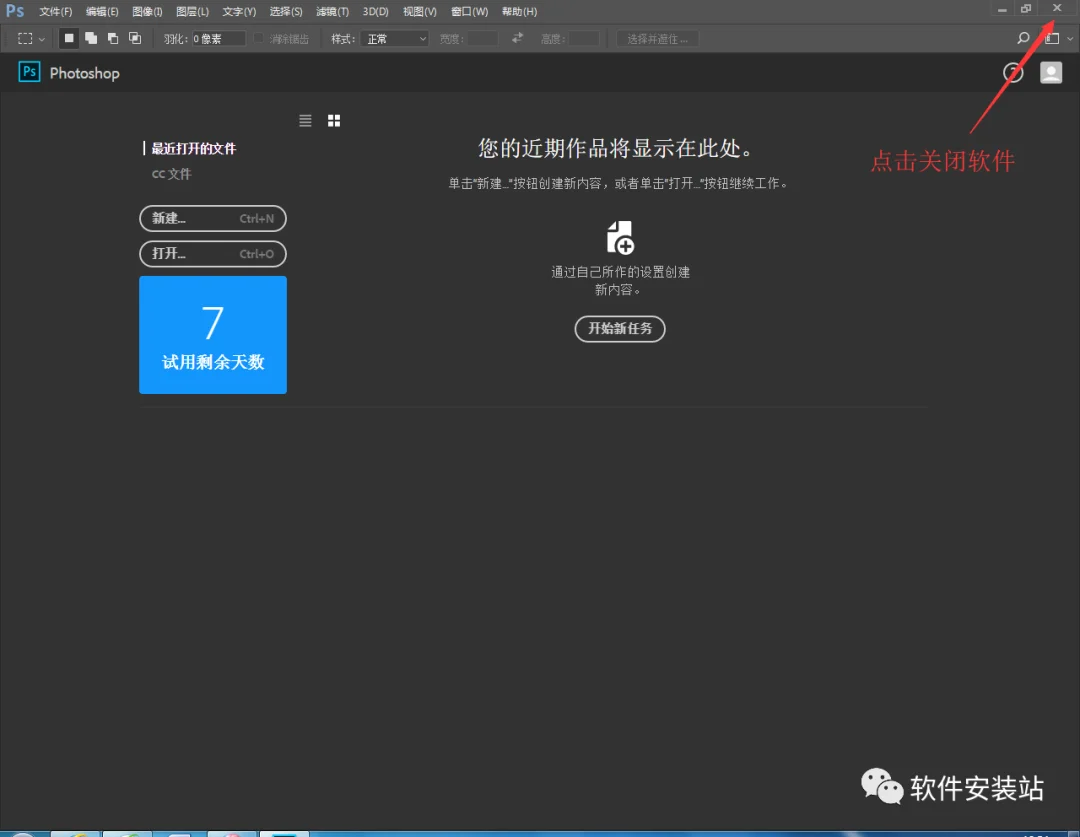Select the New selection mode icon

tap(68, 39)
